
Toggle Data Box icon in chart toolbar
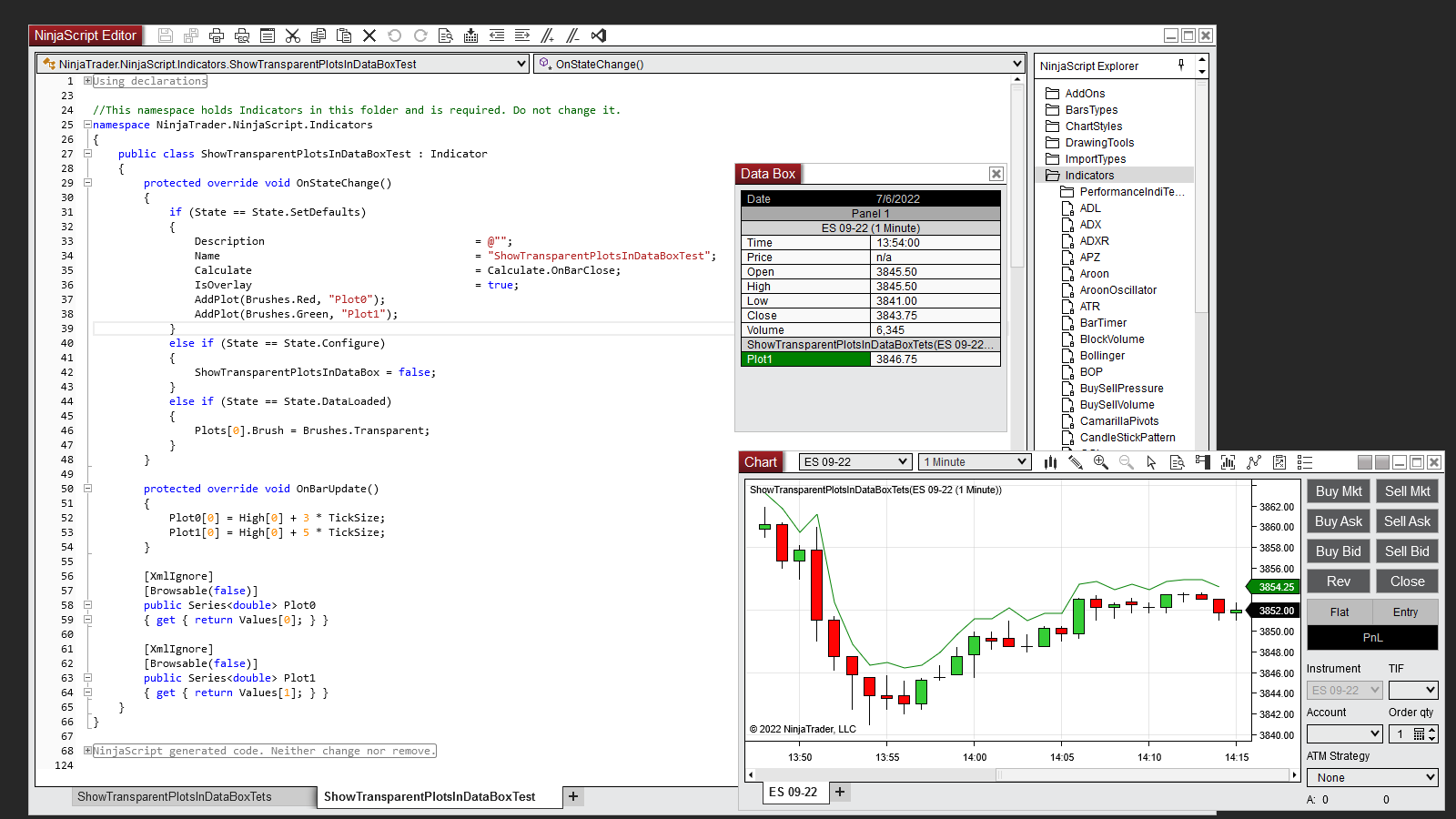1177,462
